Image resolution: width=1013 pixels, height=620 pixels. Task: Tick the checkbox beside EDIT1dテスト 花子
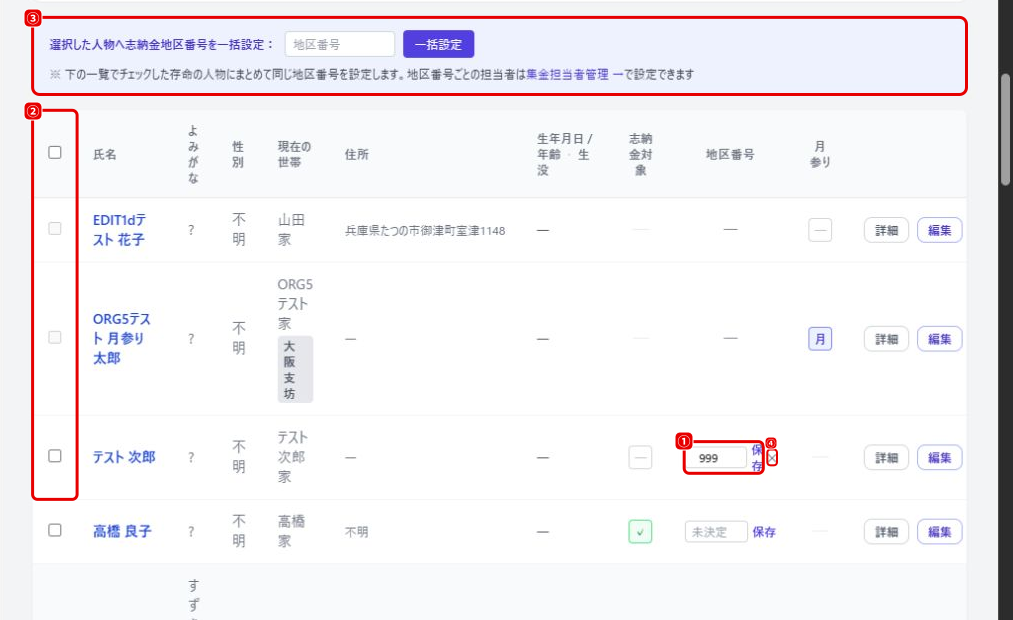click(x=55, y=229)
